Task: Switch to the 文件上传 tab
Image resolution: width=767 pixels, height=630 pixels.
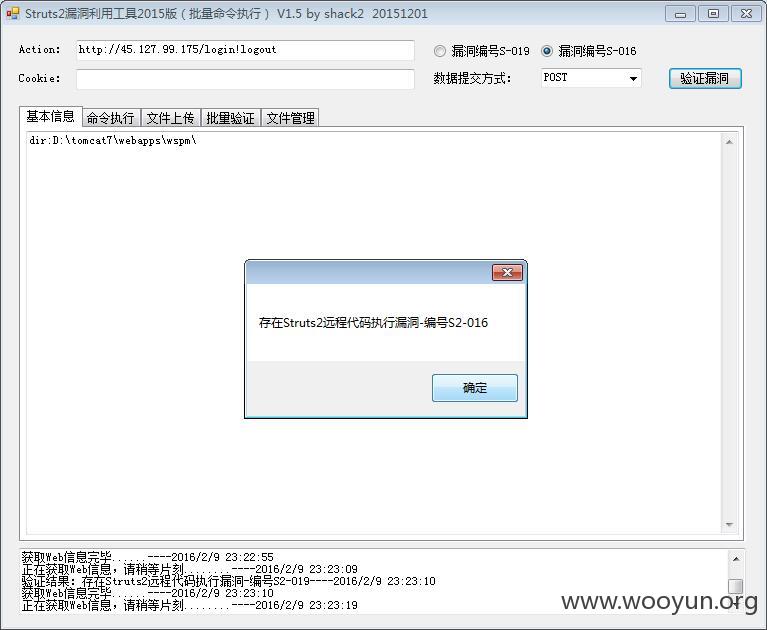Action: click(x=171, y=118)
